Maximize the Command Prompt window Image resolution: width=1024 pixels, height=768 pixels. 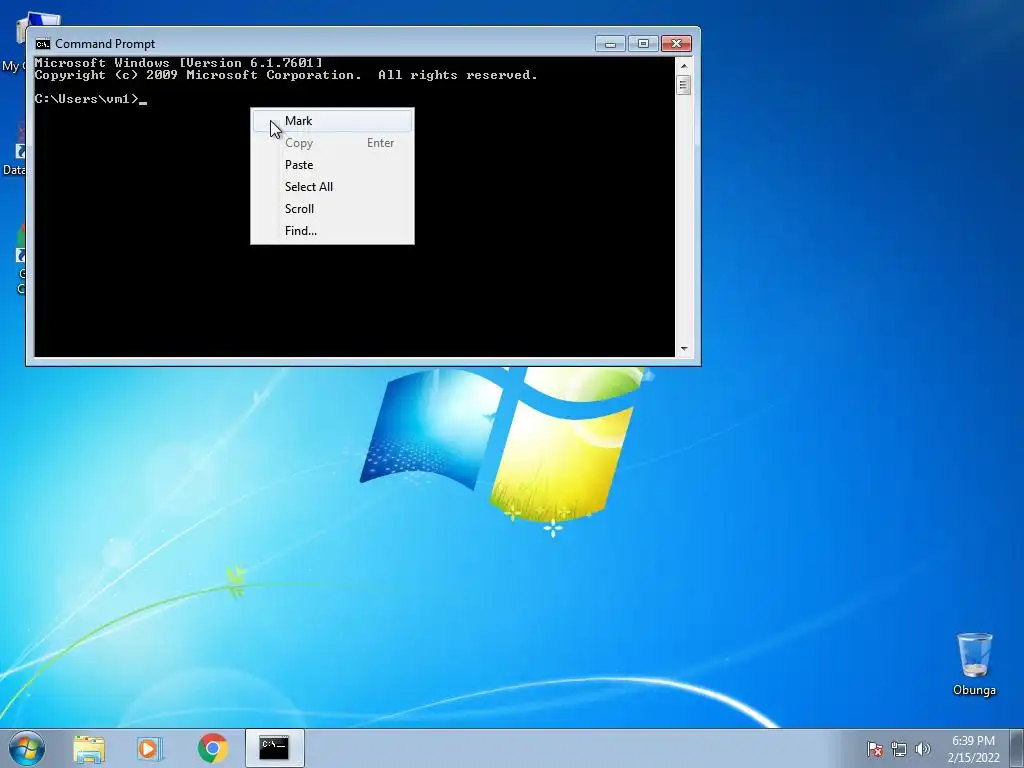643,44
